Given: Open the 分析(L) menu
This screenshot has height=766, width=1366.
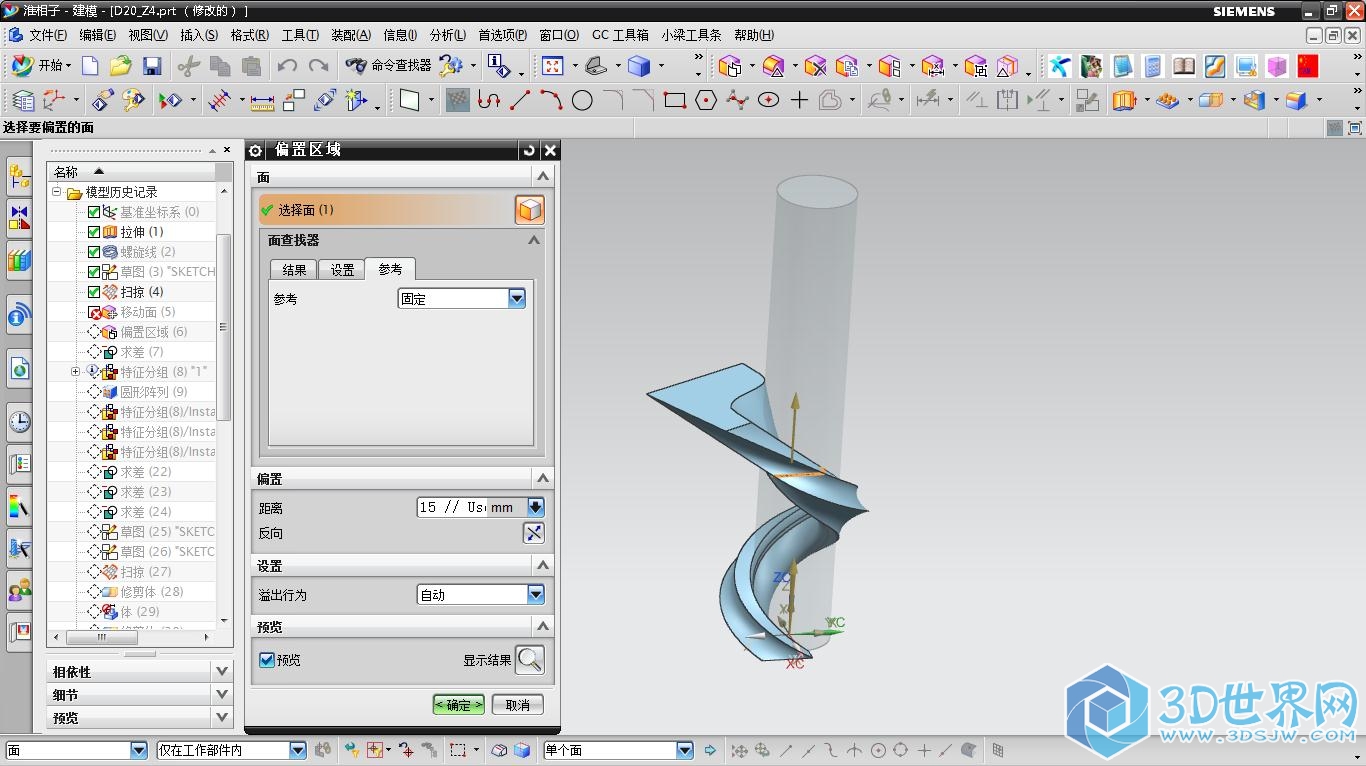Looking at the screenshot, I should pyautogui.click(x=448, y=35).
